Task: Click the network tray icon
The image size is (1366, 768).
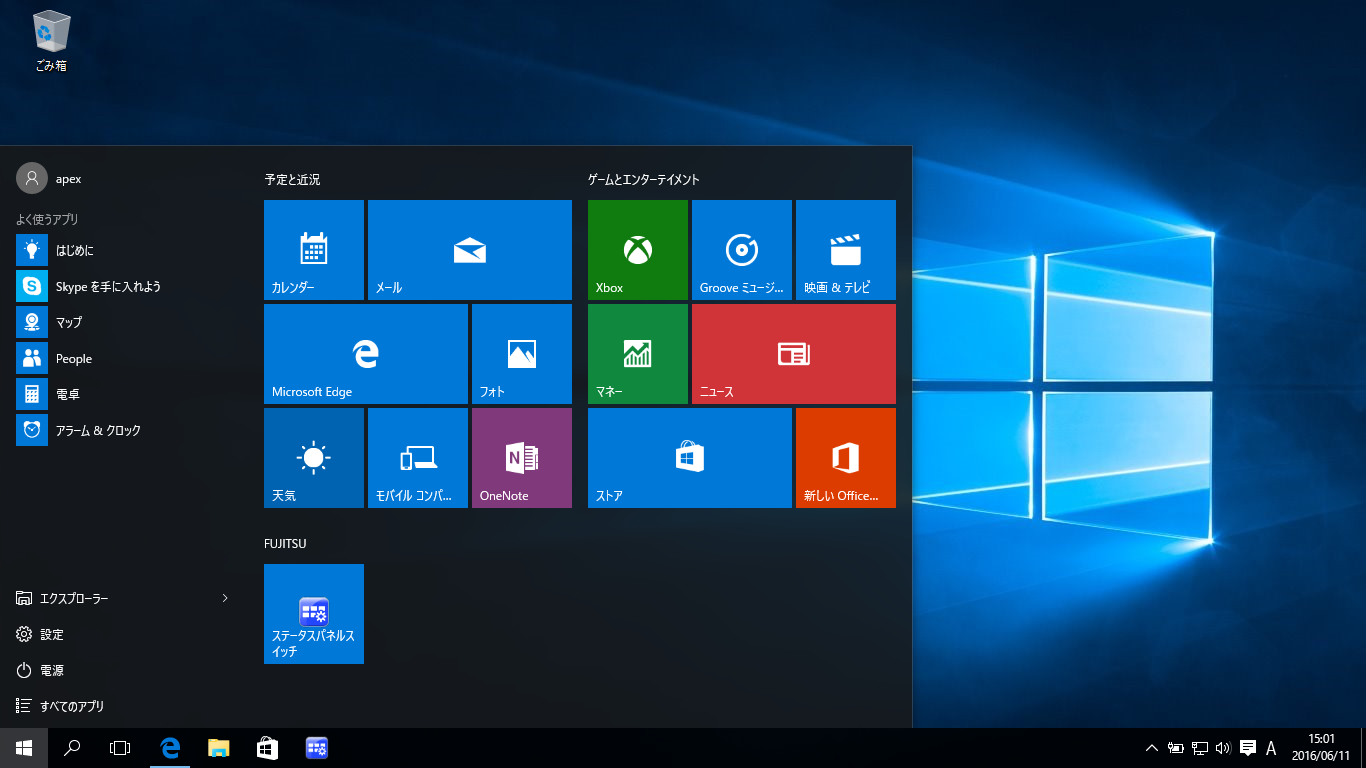Action: tap(1200, 748)
